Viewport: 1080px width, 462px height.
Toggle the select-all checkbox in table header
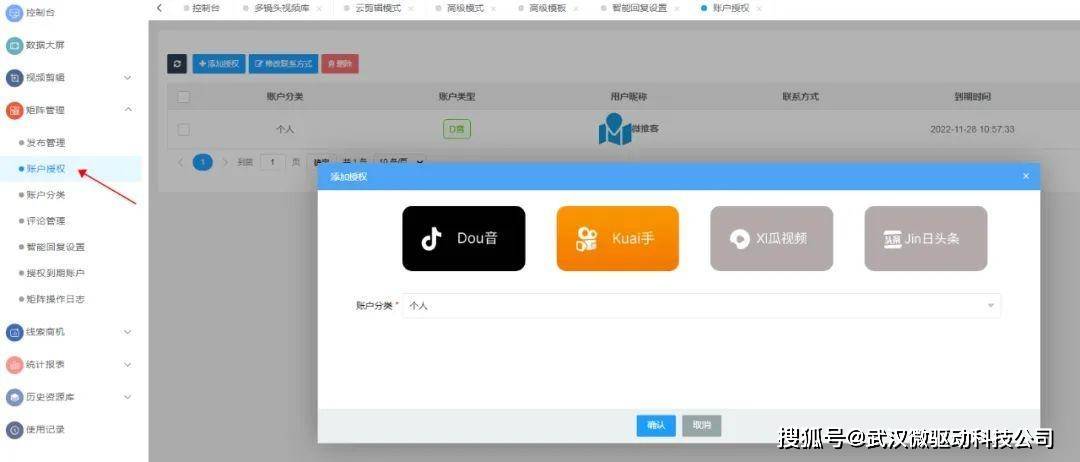[x=183, y=97]
